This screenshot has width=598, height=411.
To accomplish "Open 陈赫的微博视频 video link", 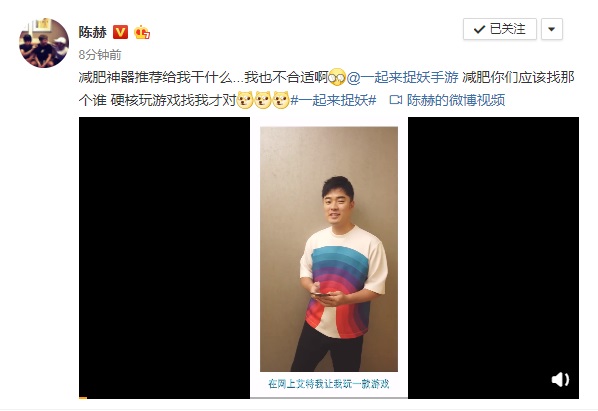I will point(456,100).
